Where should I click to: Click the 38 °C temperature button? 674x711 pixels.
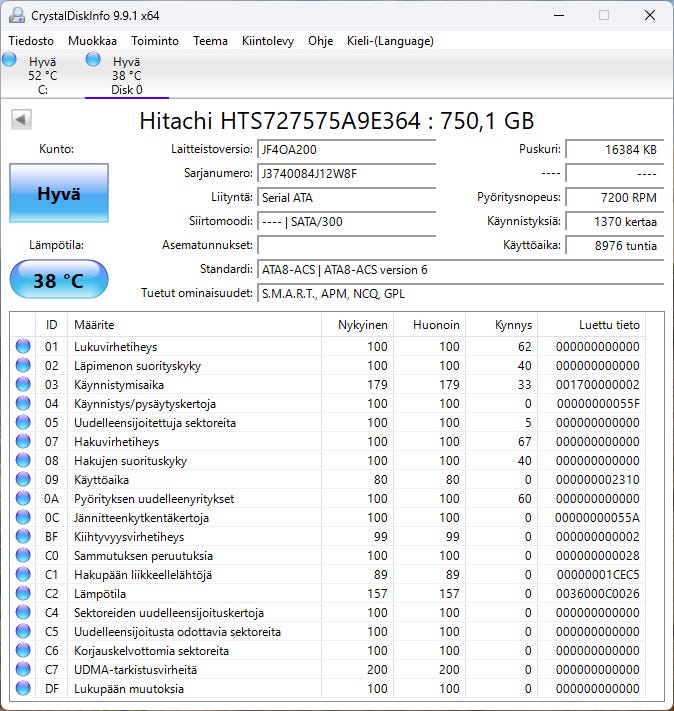(59, 280)
